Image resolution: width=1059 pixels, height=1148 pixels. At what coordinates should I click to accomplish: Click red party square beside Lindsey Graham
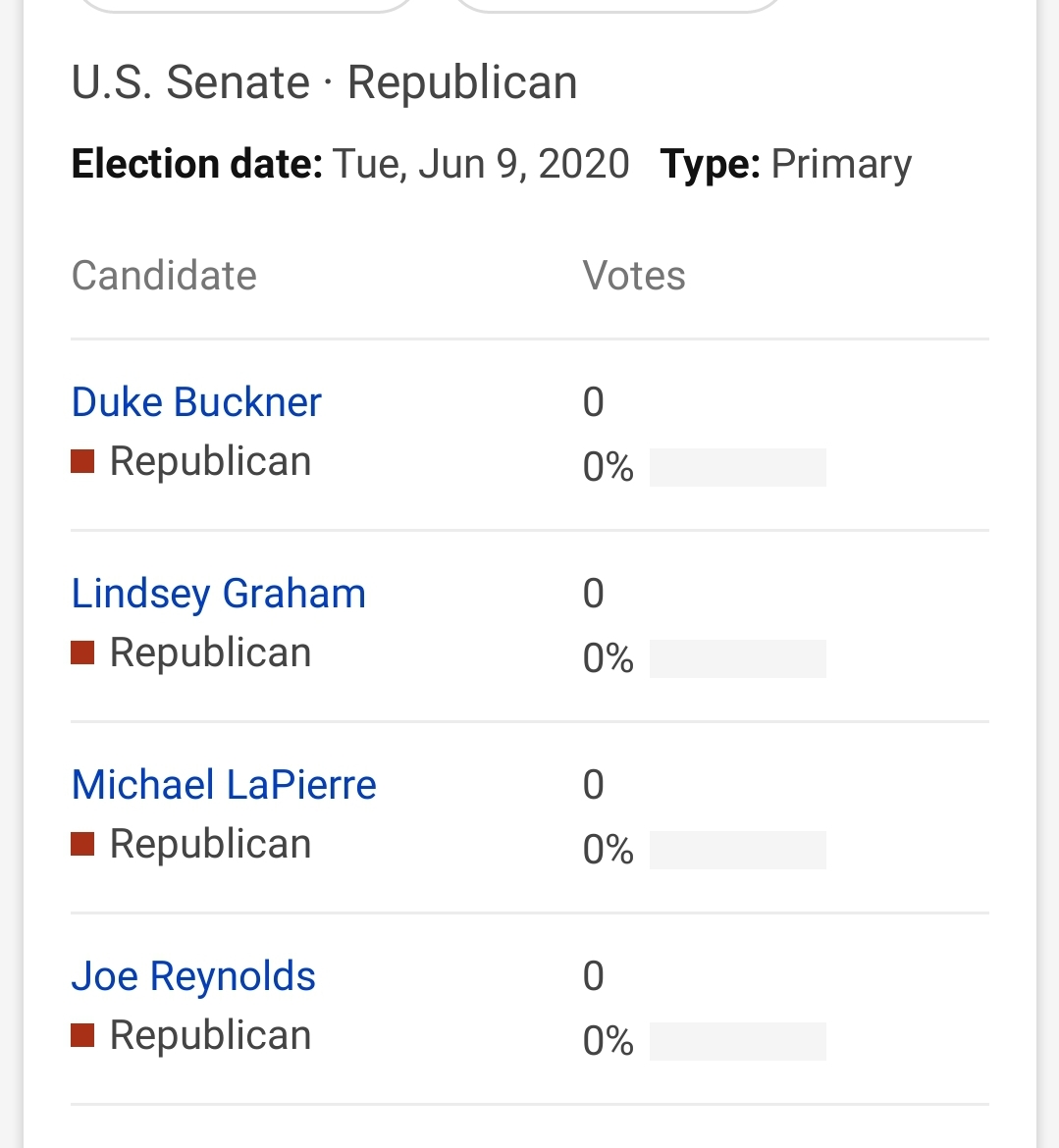[82, 653]
